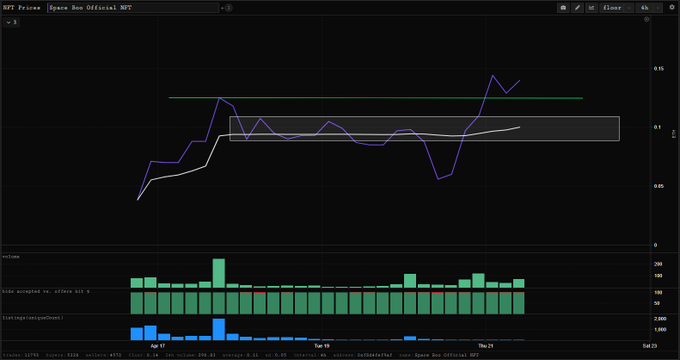The width and height of the screenshot is (680, 360).
Task: Click the Apr 17 date axis label
Action: pos(158,346)
